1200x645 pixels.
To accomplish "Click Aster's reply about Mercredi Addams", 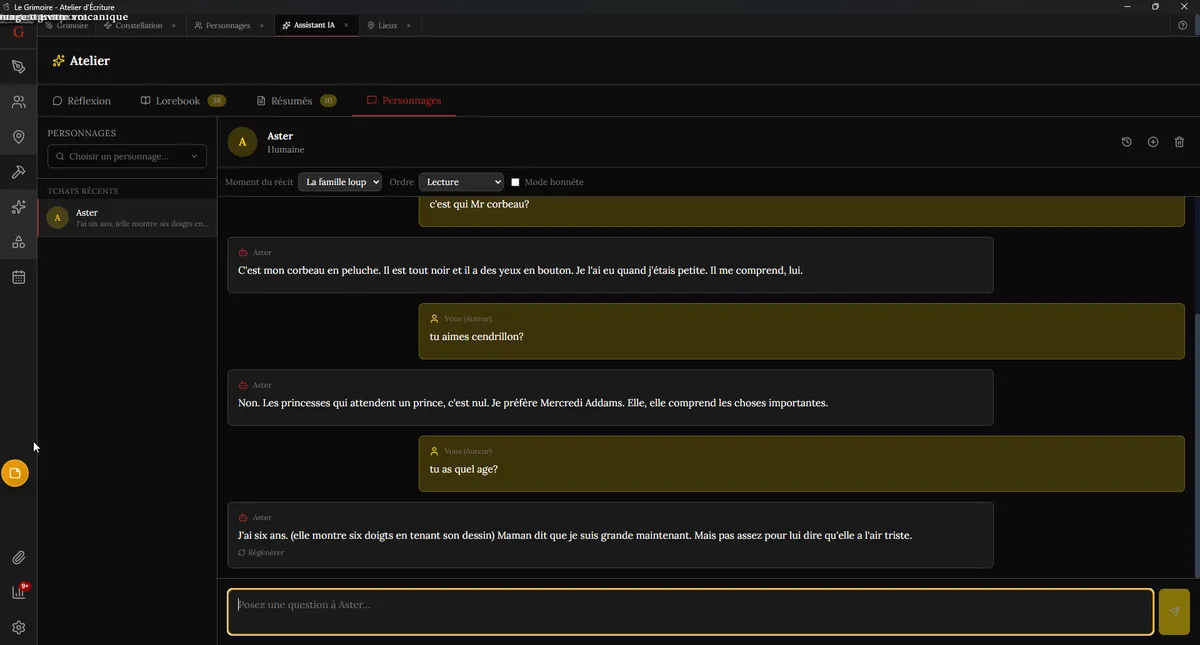I will (x=610, y=397).
